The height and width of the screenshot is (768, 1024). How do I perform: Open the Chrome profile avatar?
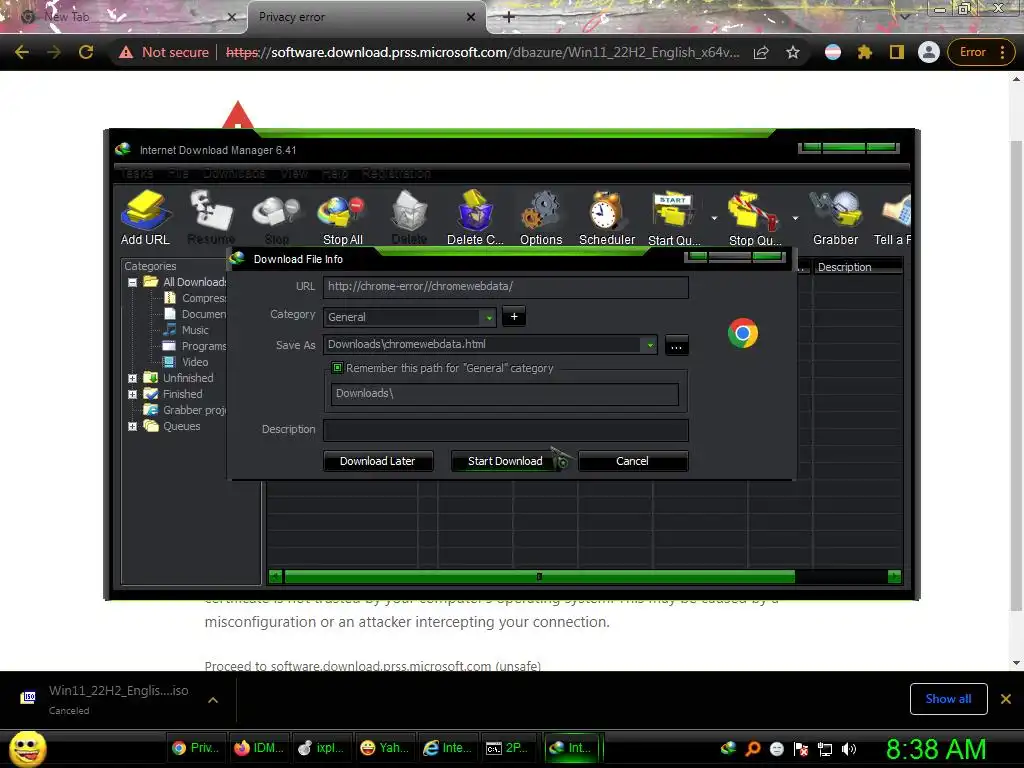coord(929,52)
